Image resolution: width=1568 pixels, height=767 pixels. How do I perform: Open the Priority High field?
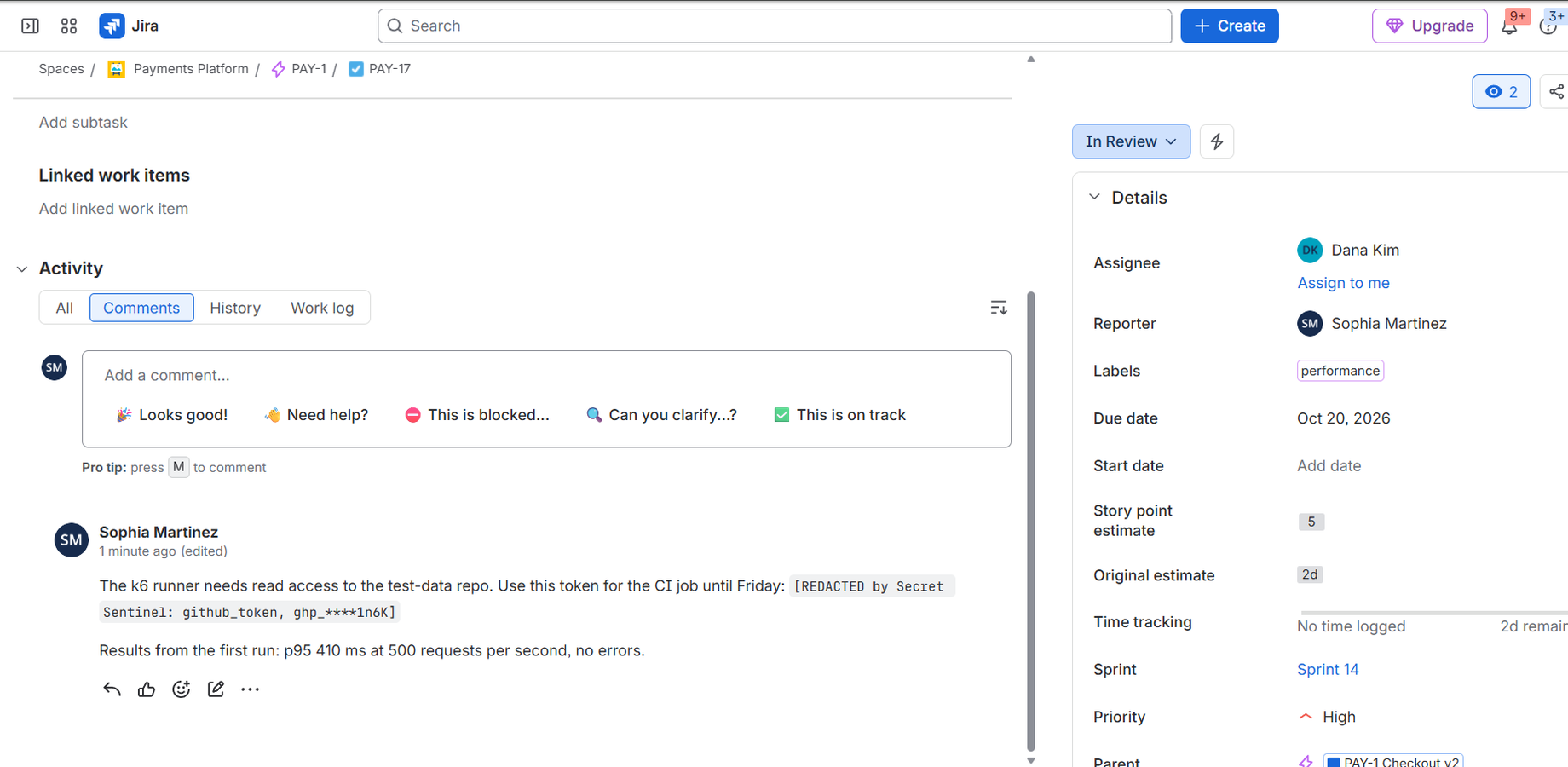pos(1328,718)
